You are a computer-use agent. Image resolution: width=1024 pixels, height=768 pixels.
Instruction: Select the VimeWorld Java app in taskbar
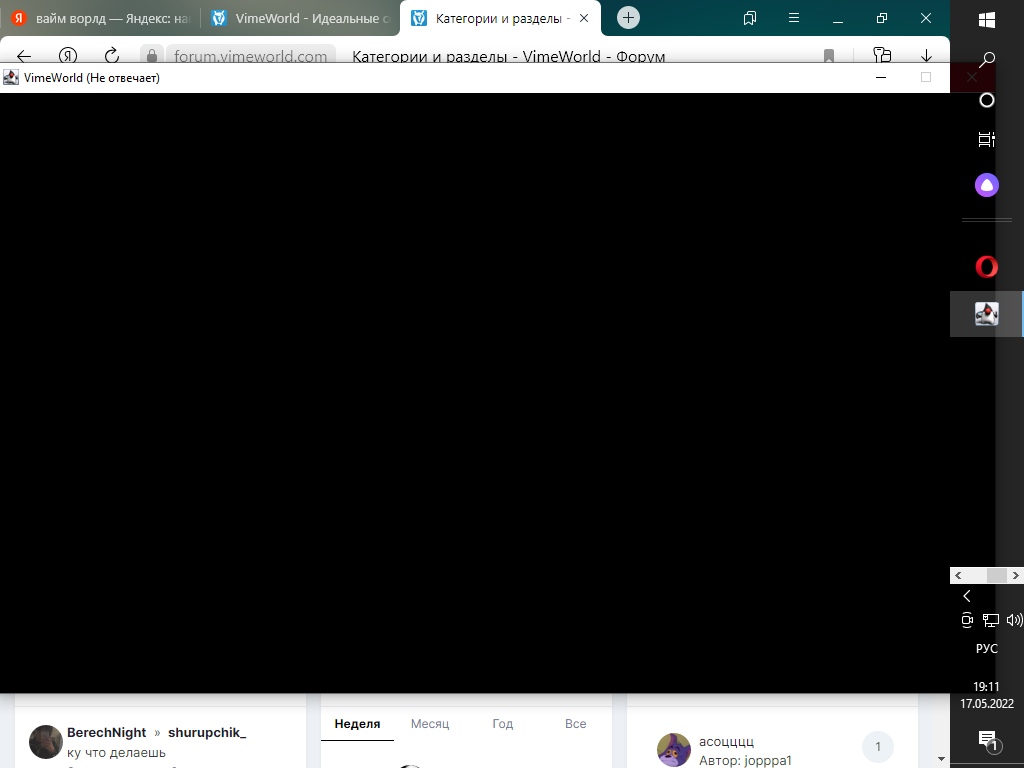(987, 314)
